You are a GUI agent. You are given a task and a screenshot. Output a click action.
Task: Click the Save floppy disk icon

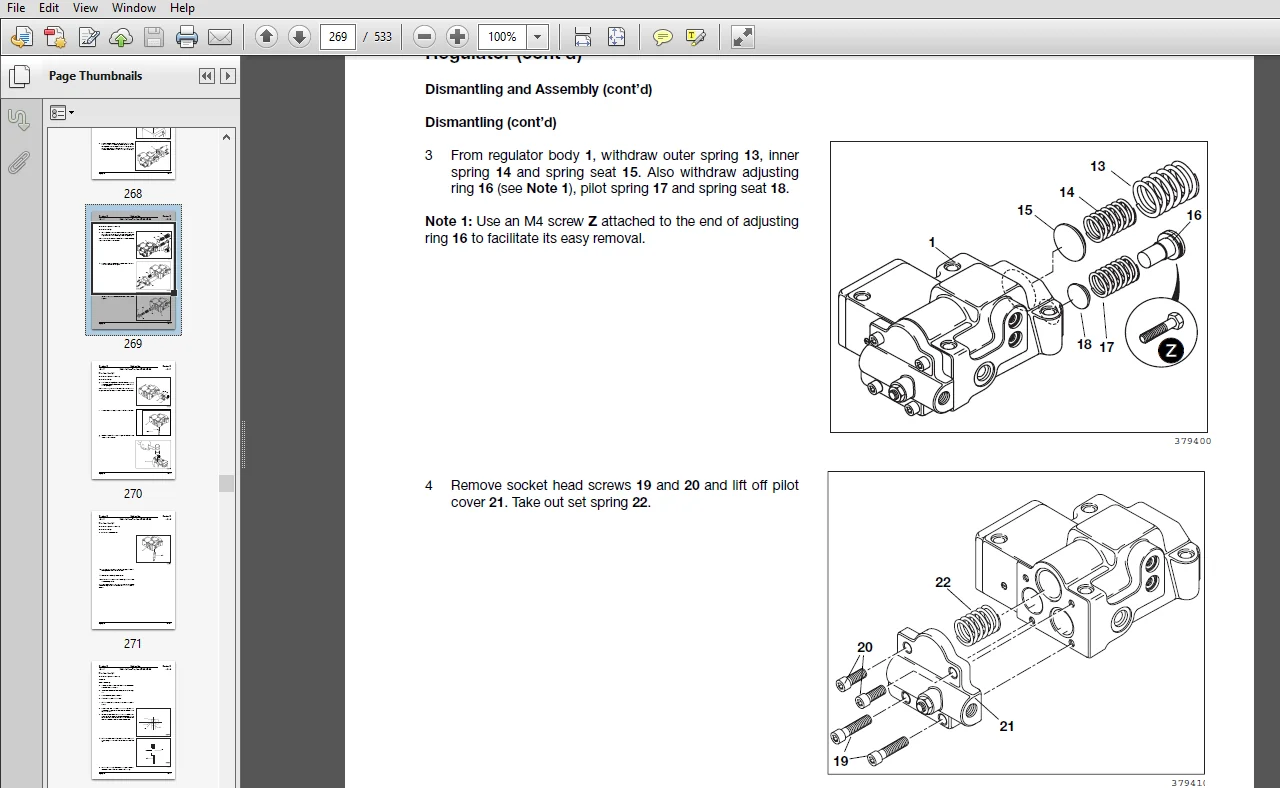[154, 37]
